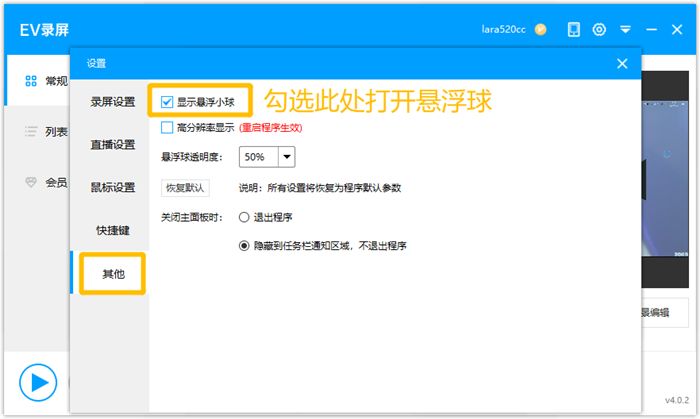Open the settings gear in title bar
This screenshot has width=700, height=419.
click(x=599, y=29)
